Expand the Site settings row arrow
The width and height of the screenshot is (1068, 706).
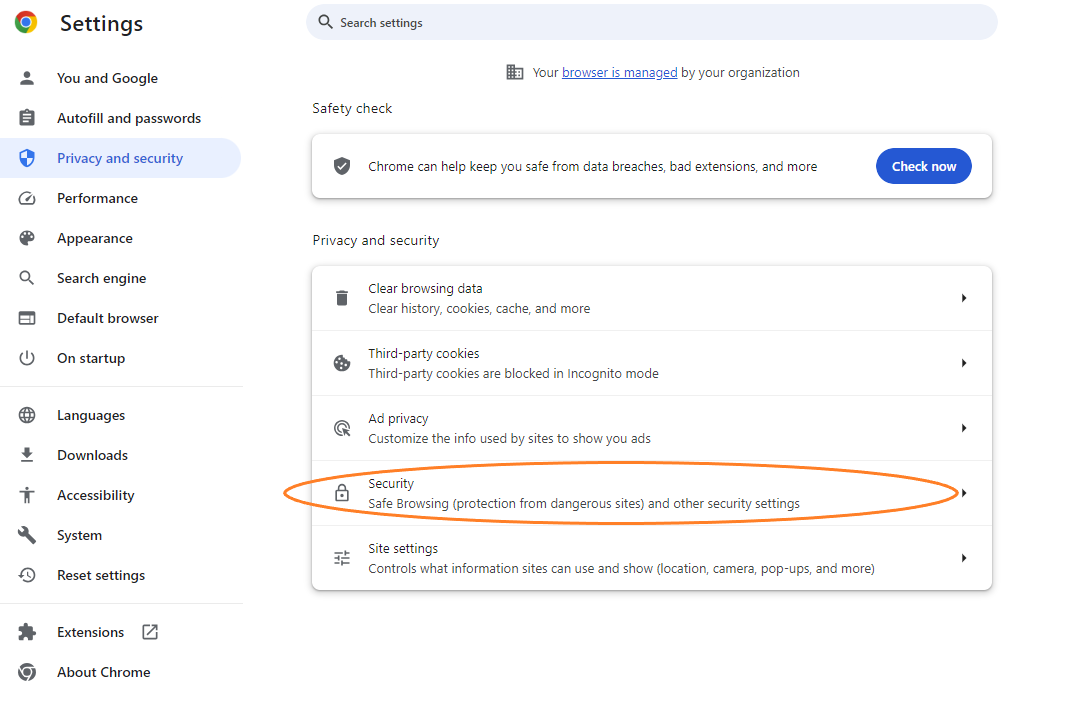click(964, 558)
